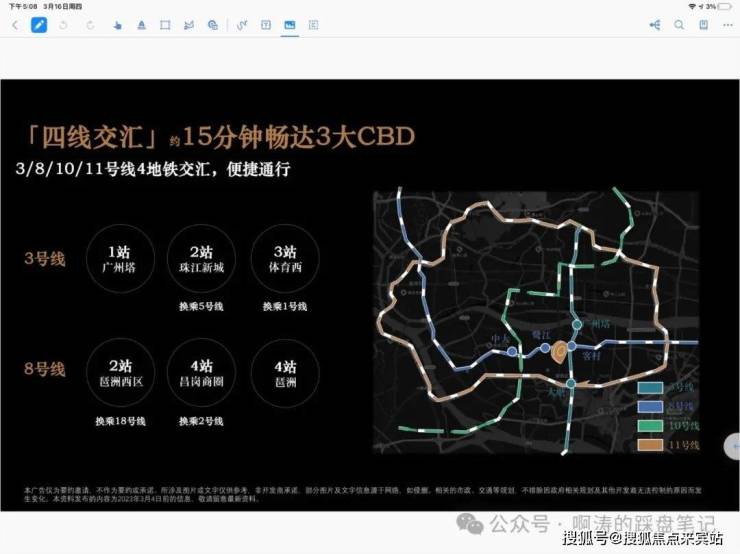Select the hand touch tool
This screenshot has width=740, height=554.
(117, 25)
